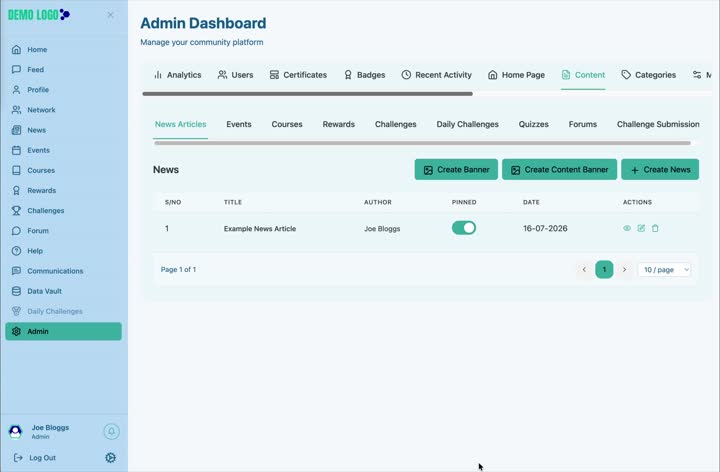Open Courses in the sidebar
Screen dimensions: 720x472
pyautogui.click(x=63, y=170)
